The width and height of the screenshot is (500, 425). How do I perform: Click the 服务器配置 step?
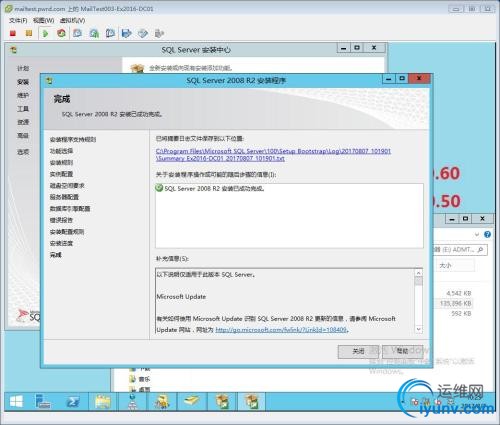pyautogui.click(x=64, y=197)
